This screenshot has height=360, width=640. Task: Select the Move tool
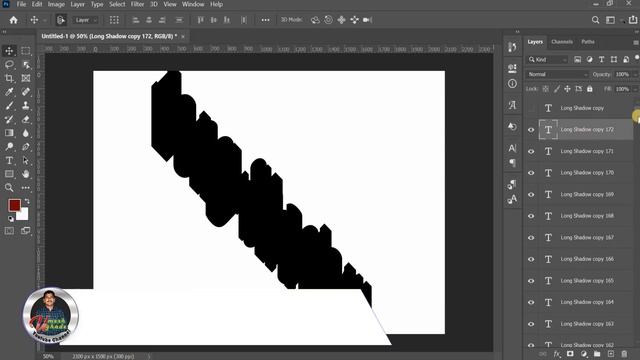coord(9,51)
